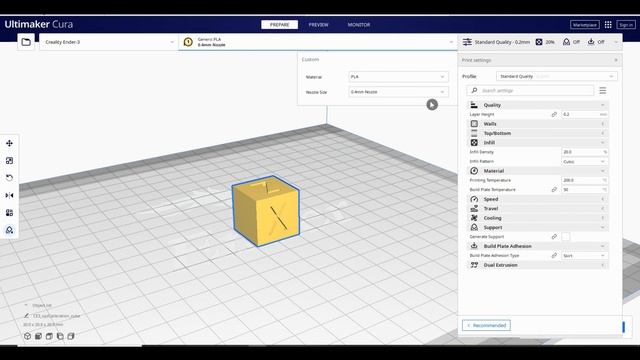Switch to the MONITOR stage tab
Image resolution: width=640 pixels, height=360 pixels.
pos(359,25)
